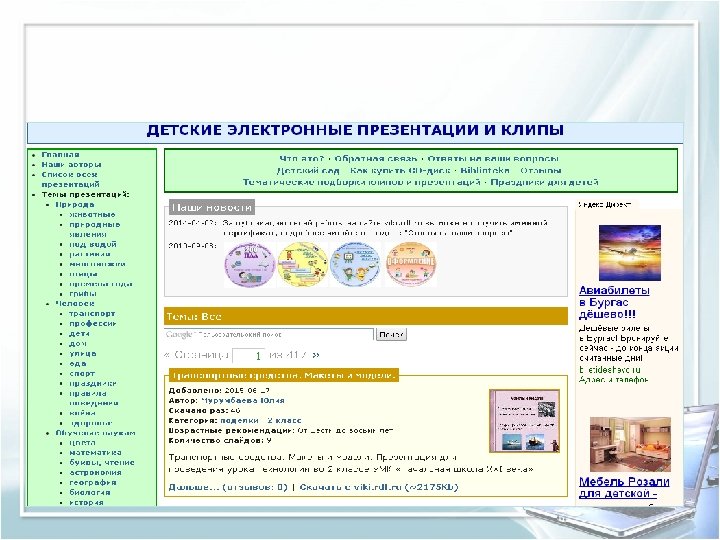Open Ответы на ваши вопросы link
The image size is (720, 540).
(493, 159)
